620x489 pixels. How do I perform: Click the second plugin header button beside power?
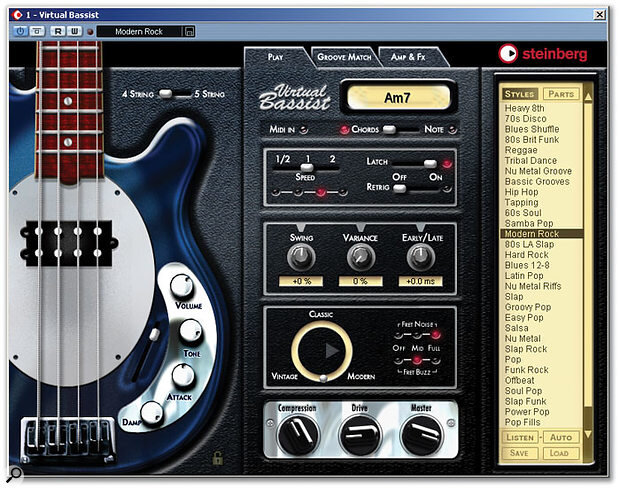[37, 31]
